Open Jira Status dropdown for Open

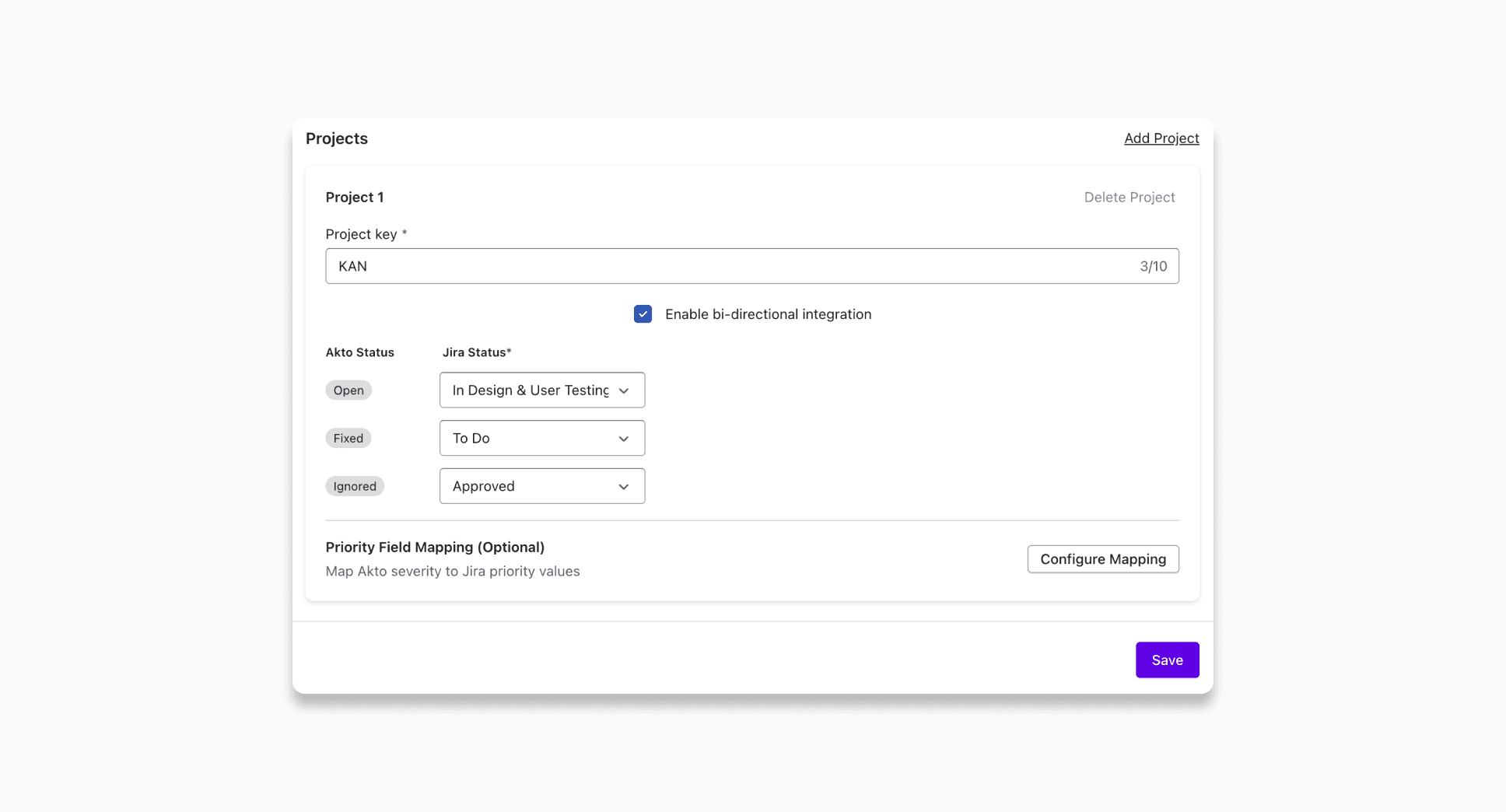point(542,390)
